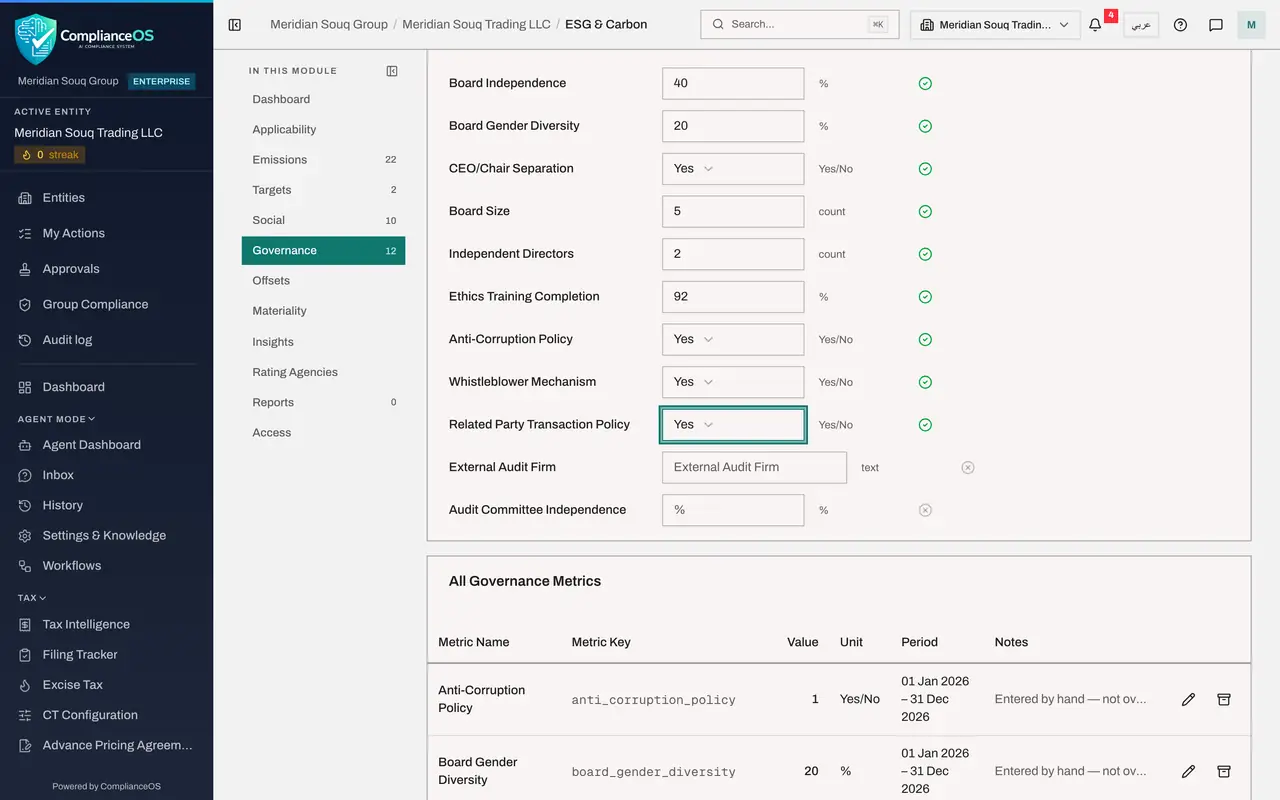Screen dimensions: 1280x800
Task: Edit the Anti-Corruption Policy metric row
Action: click(1188, 700)
